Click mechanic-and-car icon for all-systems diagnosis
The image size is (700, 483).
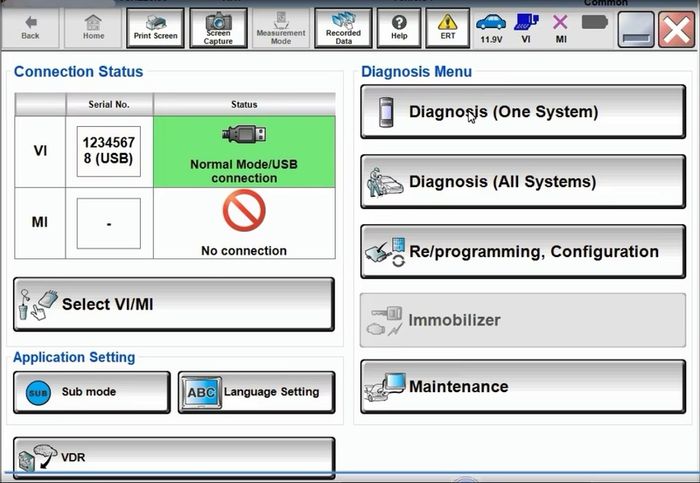385,182
